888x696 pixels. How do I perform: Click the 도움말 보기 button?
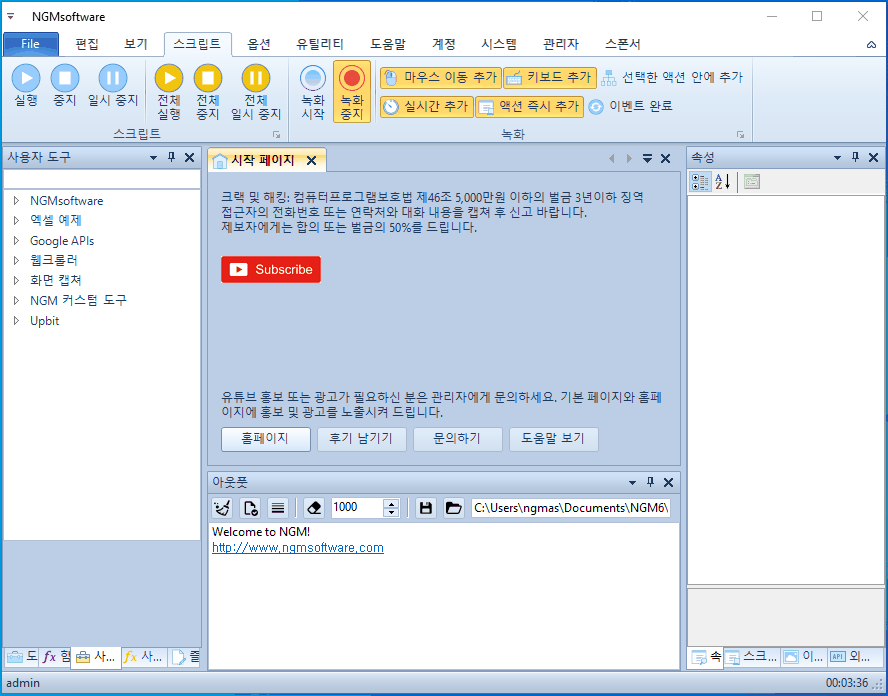pos(553,439)
